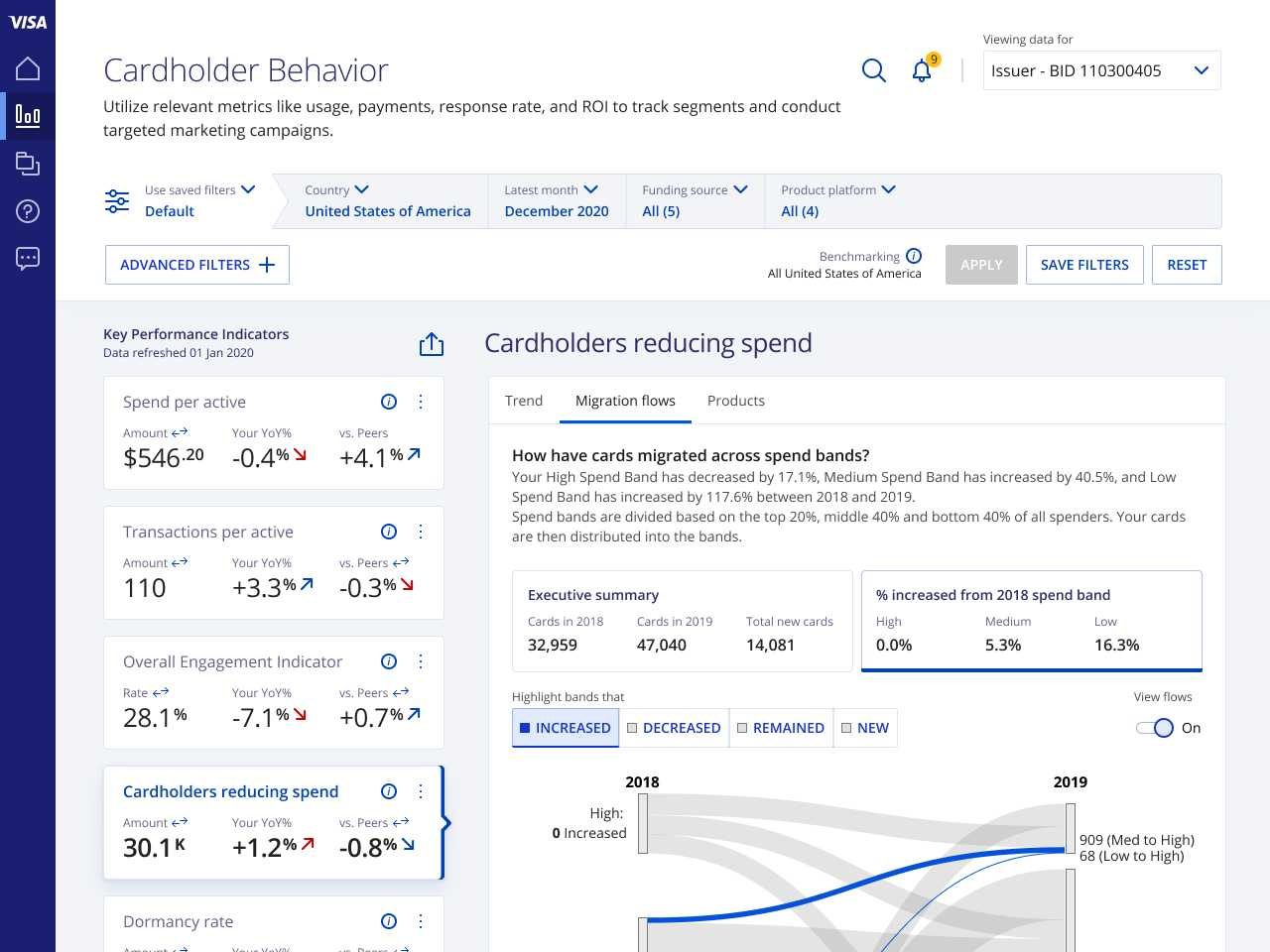Open info for Spend per active

click(389, 402)
